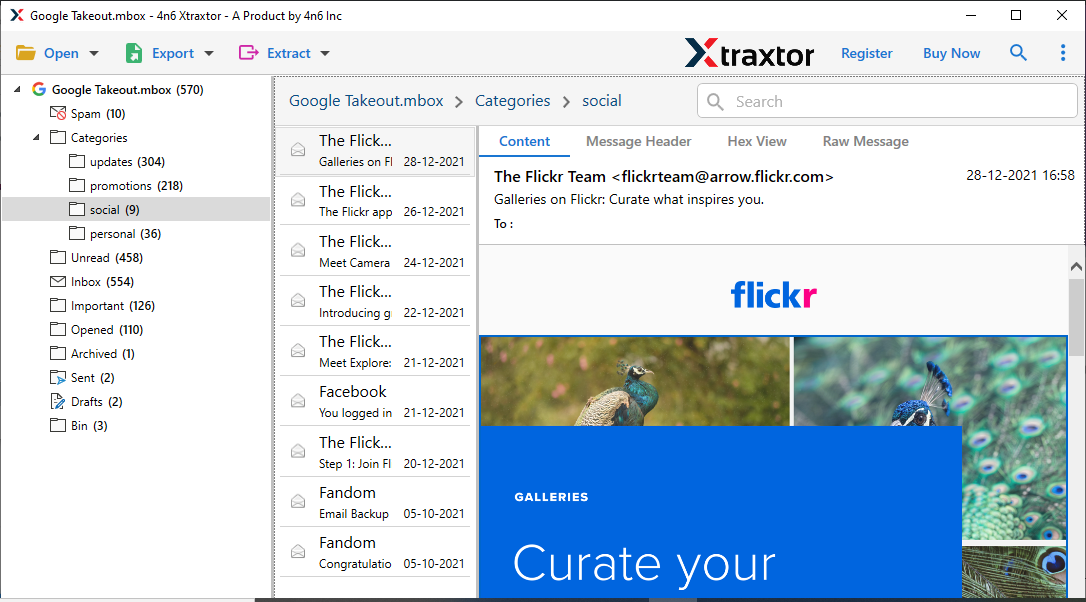Switch to the Hex View tab
Screen dimensions: 1086x602
click(x=756, y=141)
